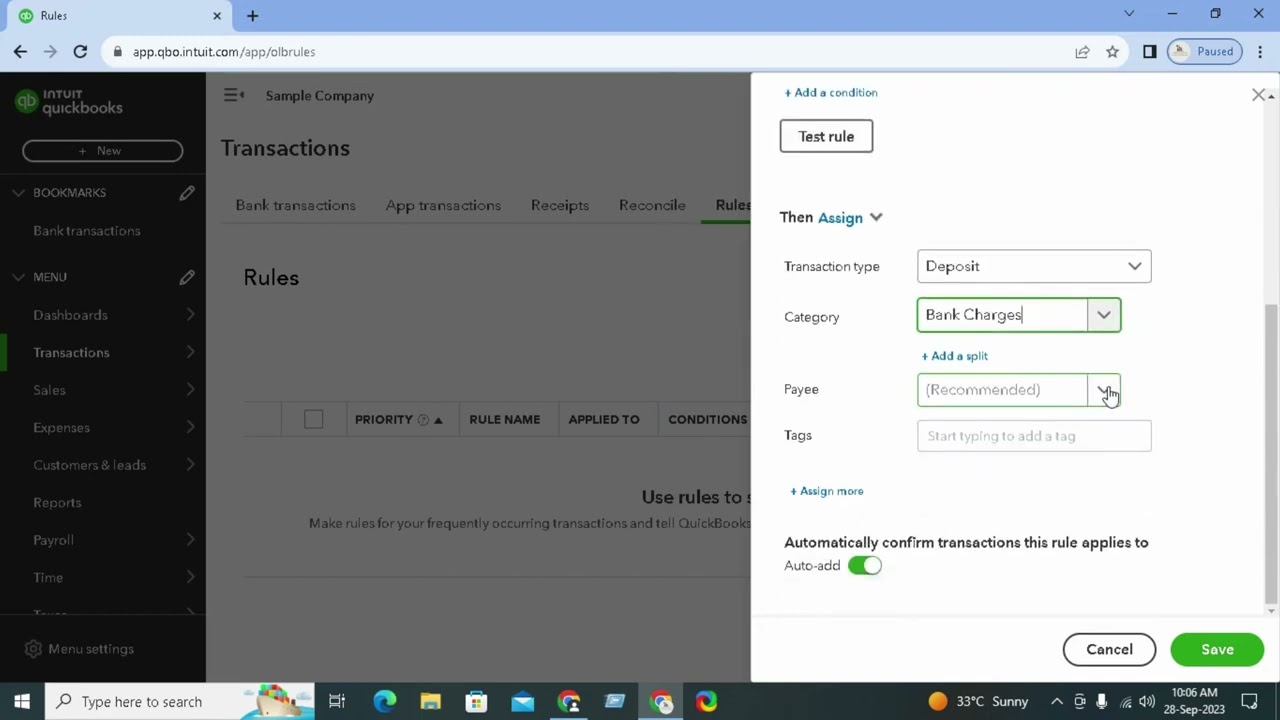Open Chrome three-dot menu
Screen dimensions: 1280x720
[x=1260, y=52]
